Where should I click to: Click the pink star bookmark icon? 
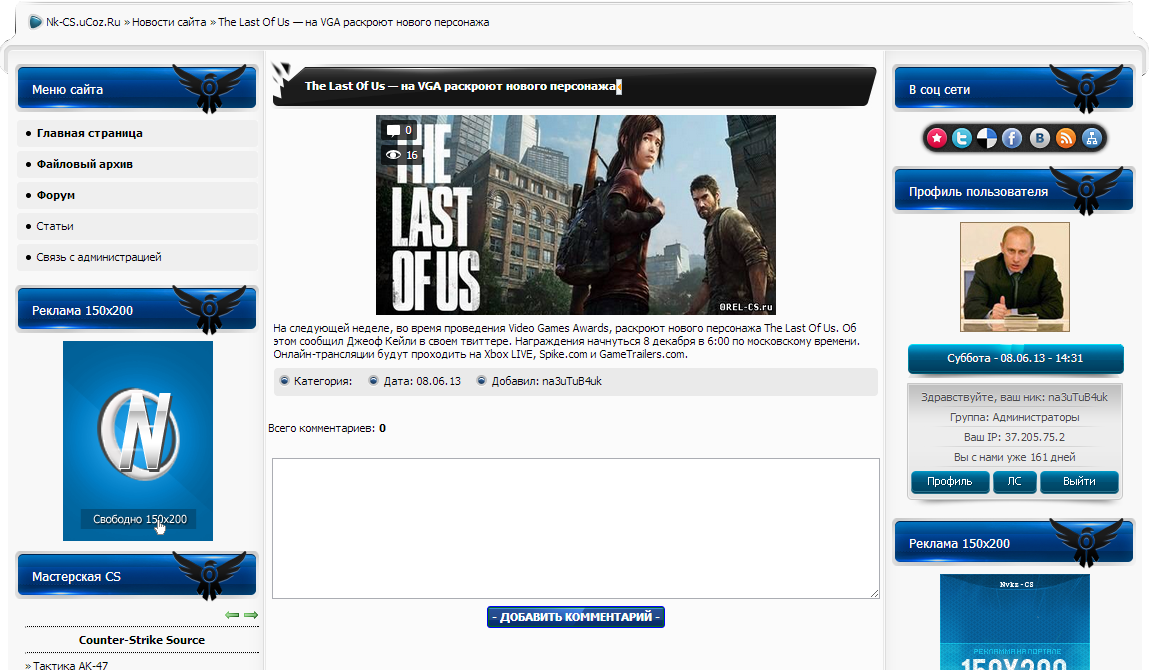click(936, 139)
